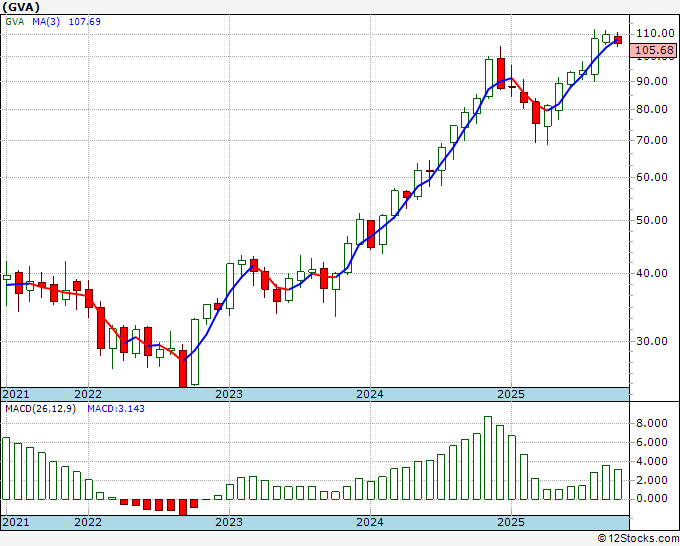Click the MA(3) indicator label
680x546 pixels.
(x=46, y=21)
